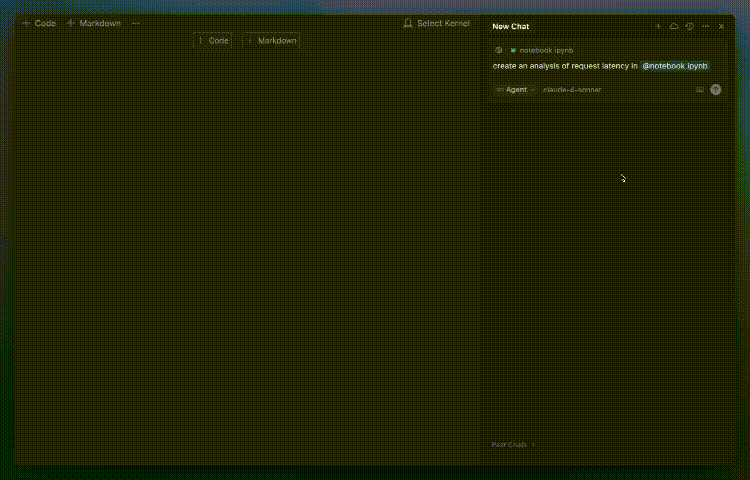Open the claude-4-sonnet model selector
Image resolution: width=750 pixels, height=480 pixels.
[x=572, y=90]
